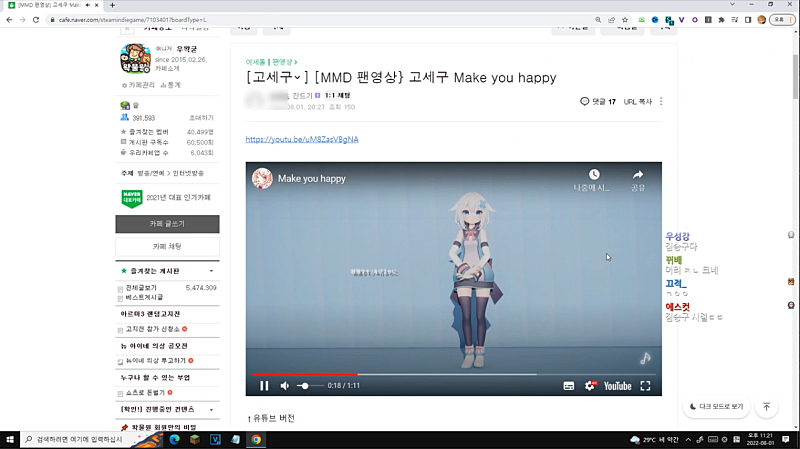Open video on YouTube via logo
Viewport: 800px width, 449px height.
click(617, 386)
